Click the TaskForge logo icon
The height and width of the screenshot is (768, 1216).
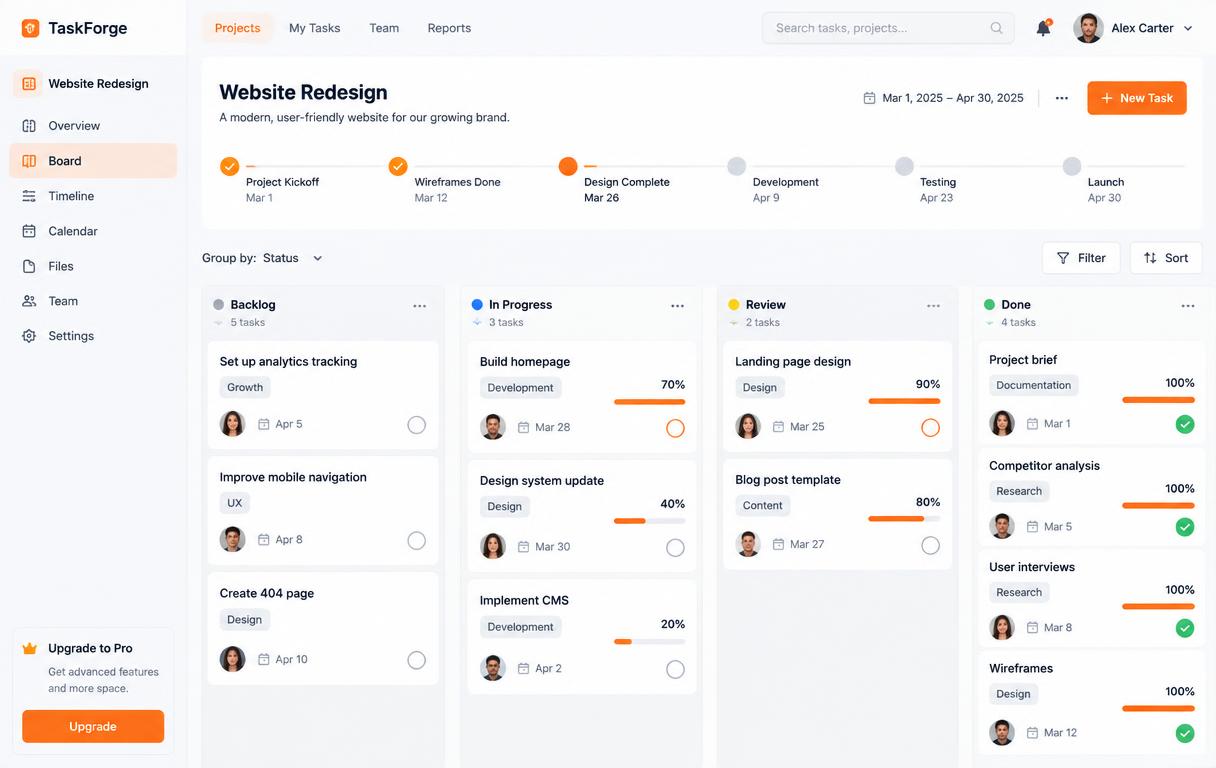[x=30, y=28]
